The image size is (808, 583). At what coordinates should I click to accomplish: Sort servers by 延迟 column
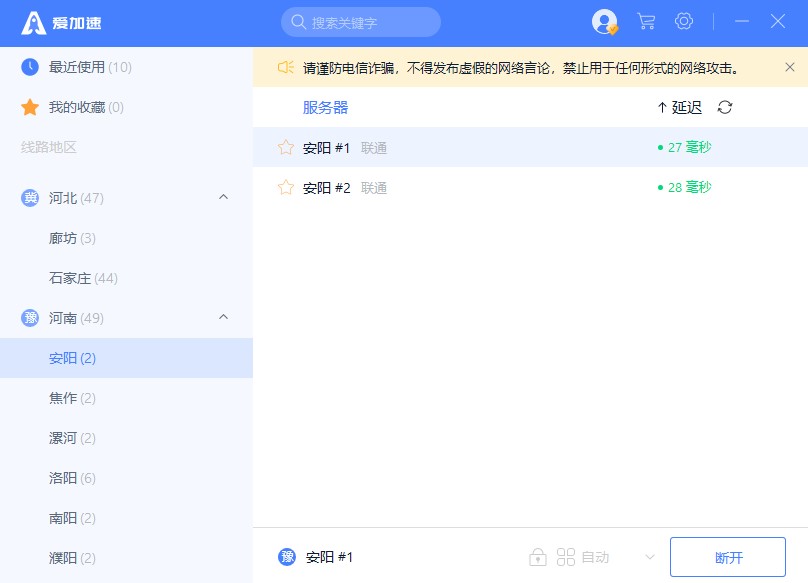click(x=680, y=107)
